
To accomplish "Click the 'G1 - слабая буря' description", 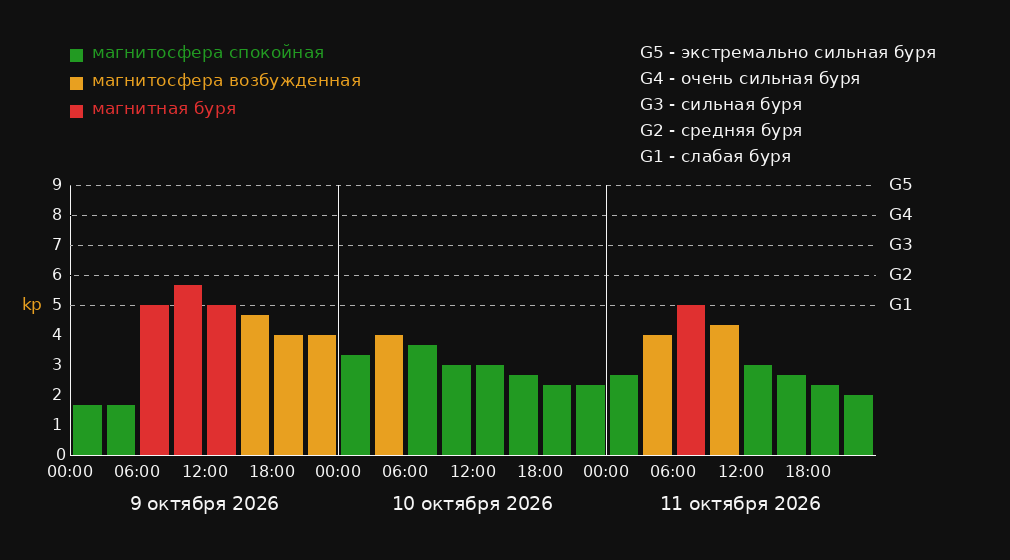I will [715, 157].
